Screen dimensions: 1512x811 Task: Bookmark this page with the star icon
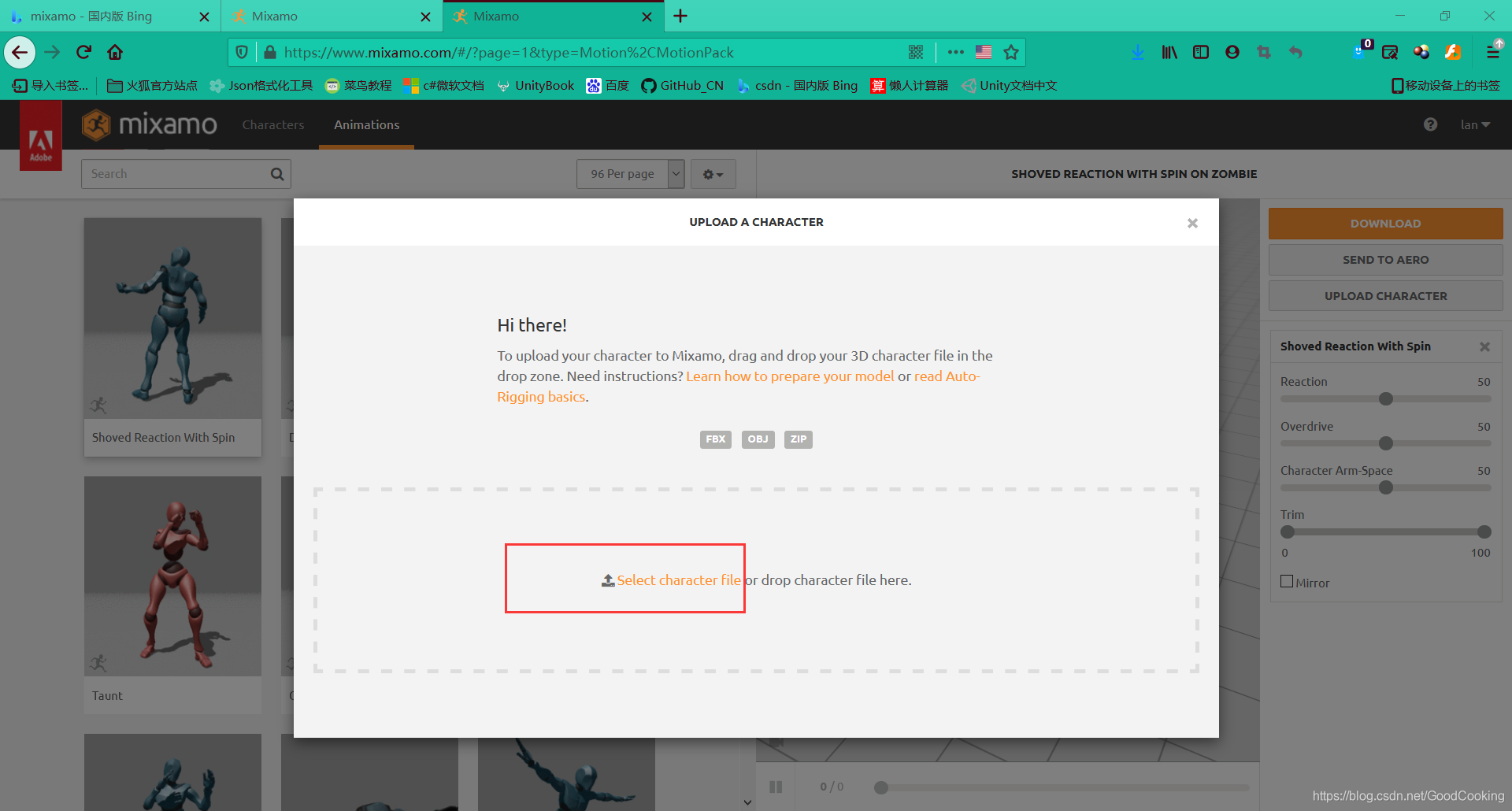[x=1011, y=53]
